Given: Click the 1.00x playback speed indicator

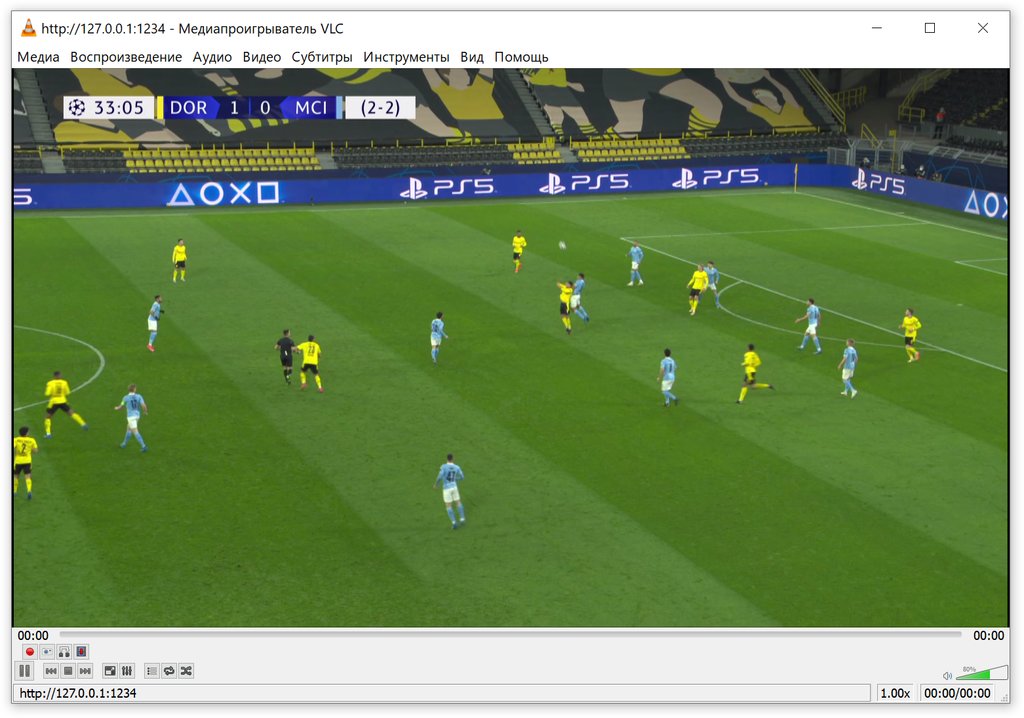Looking at the screenshot, I should pyautogui.click(x=895, y=693).
